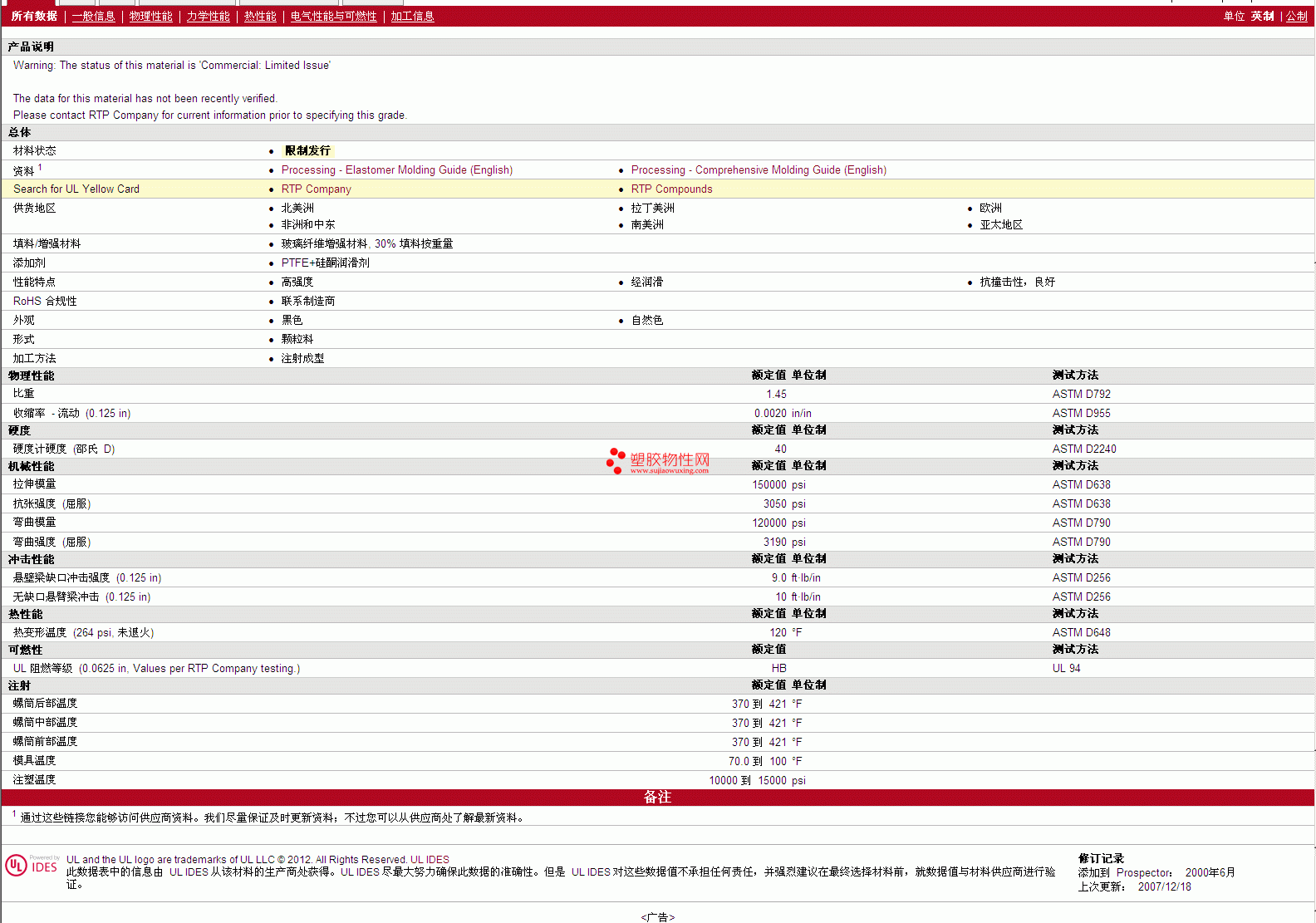The width and height of the screenshot is (1316, 923).
Task: Open the 一般信息 tab
Action: click(93, 17)
